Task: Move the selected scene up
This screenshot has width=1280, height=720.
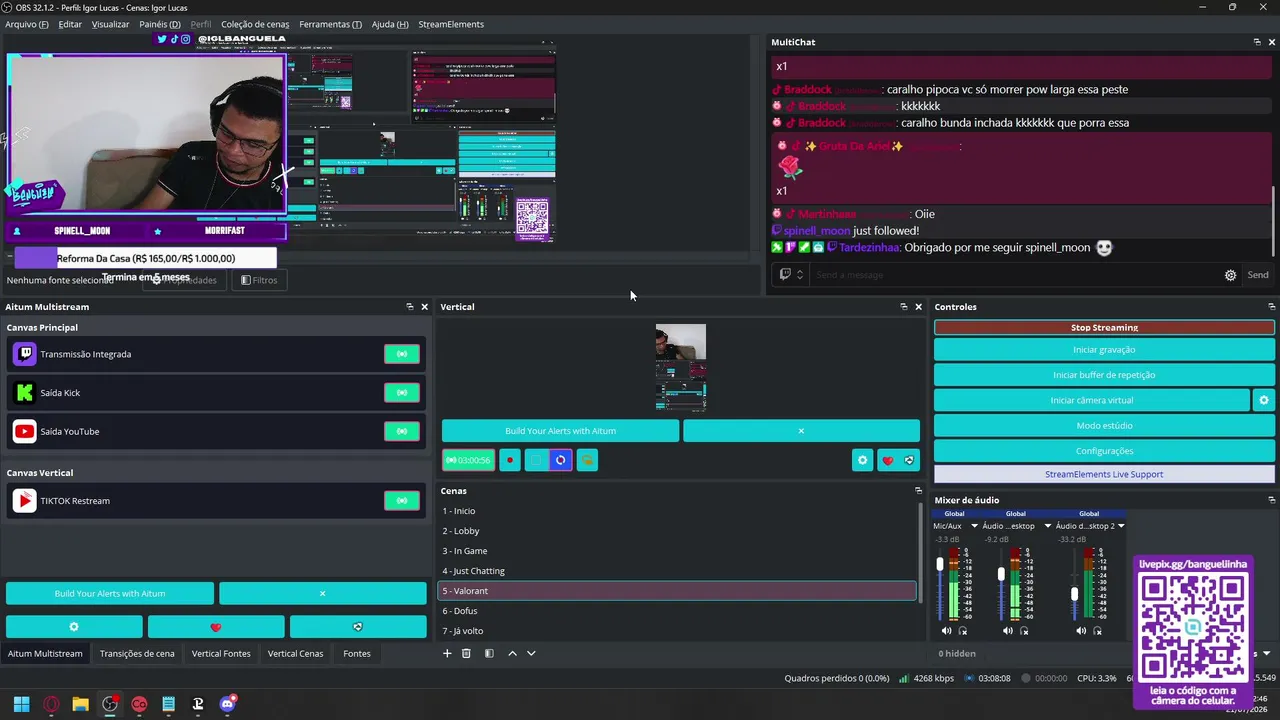Action: pos(512,653)
